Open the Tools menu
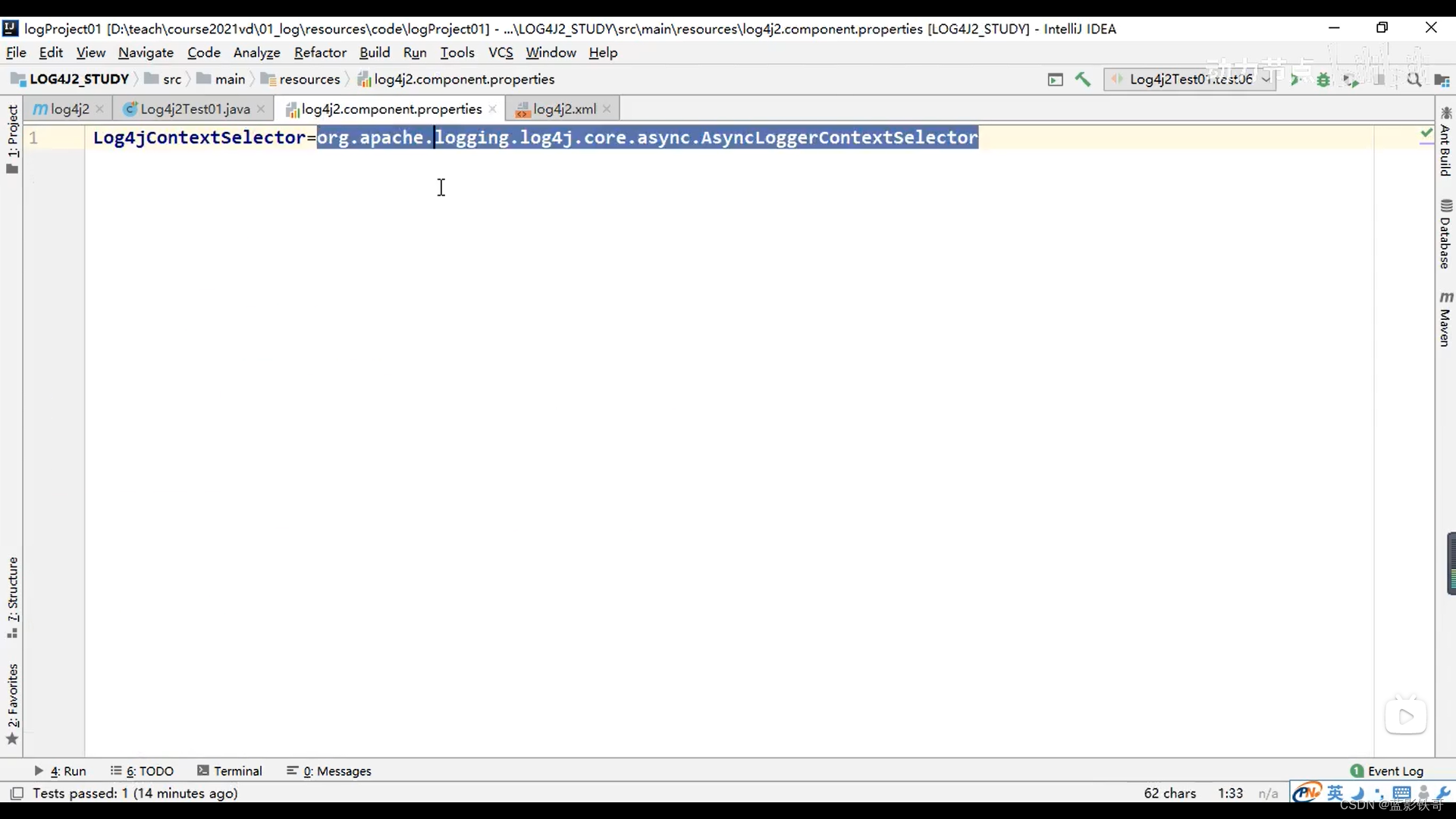The width and height of the screenshot is (1456, 819). [457, 52]
